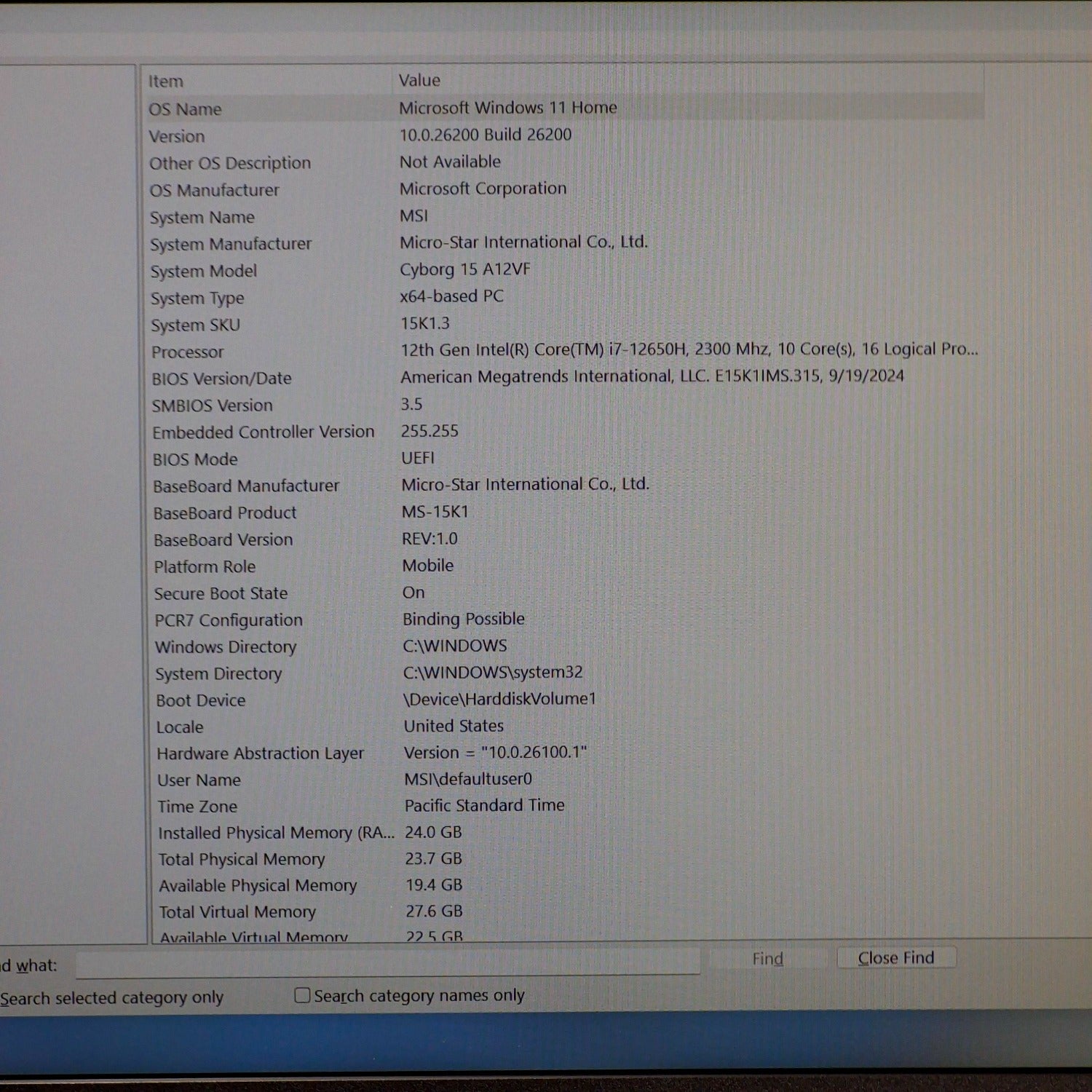Click the BIOS Version/Date row
The image size is (1092, 1092).
221,379
